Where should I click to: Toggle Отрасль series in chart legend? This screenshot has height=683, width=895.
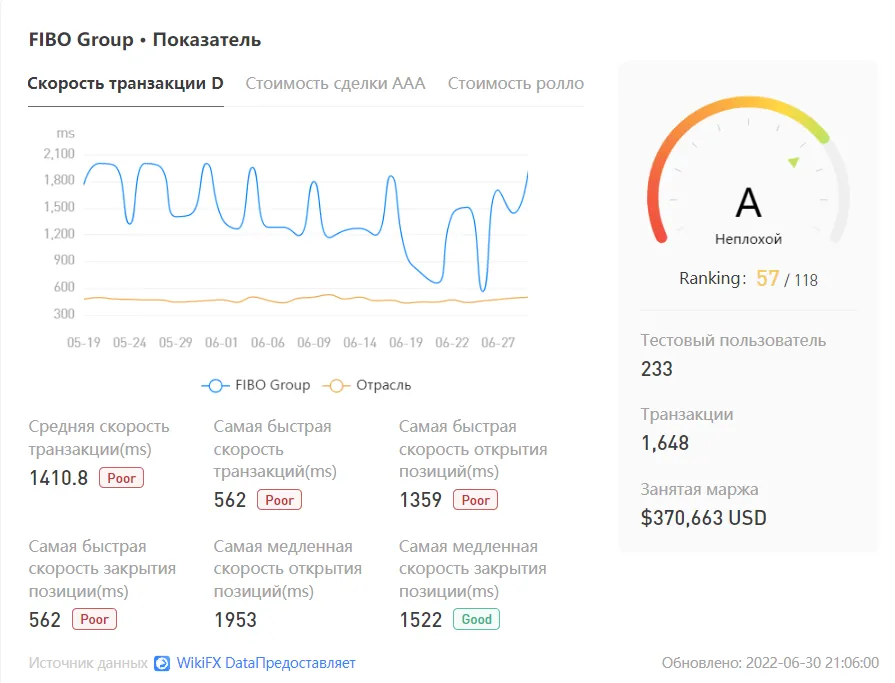[366, 385]
